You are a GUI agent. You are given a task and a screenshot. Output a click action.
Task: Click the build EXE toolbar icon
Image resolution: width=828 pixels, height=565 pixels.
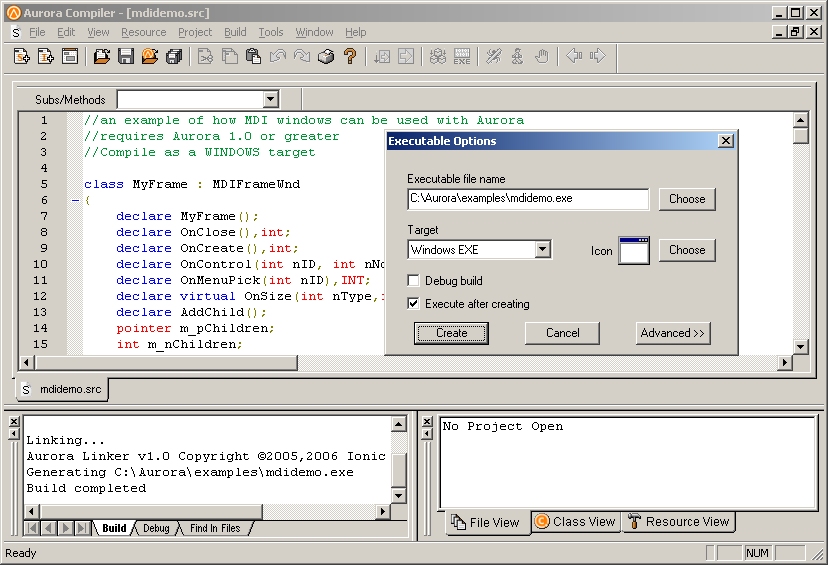point(461,57)
